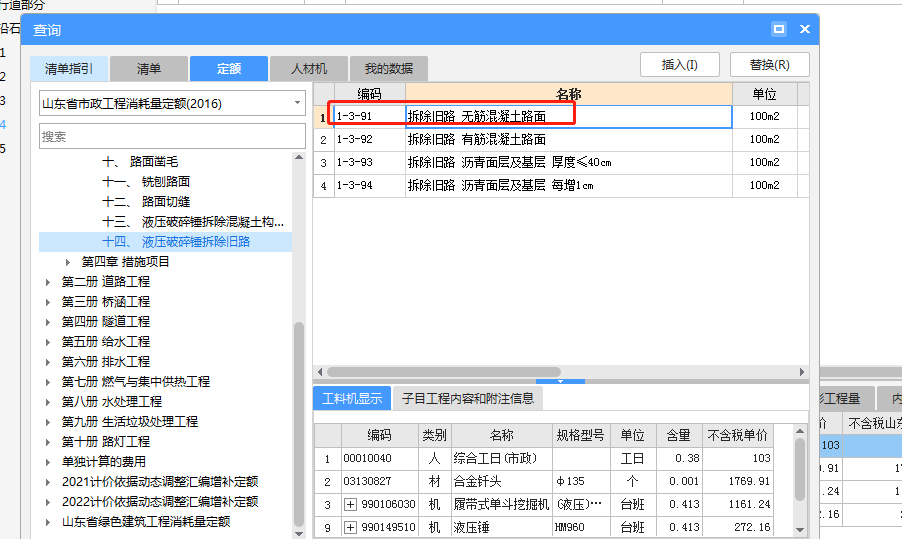Click the 编码 column header in quota table
This screenshot has height=539, width=902.
point(369,94)
